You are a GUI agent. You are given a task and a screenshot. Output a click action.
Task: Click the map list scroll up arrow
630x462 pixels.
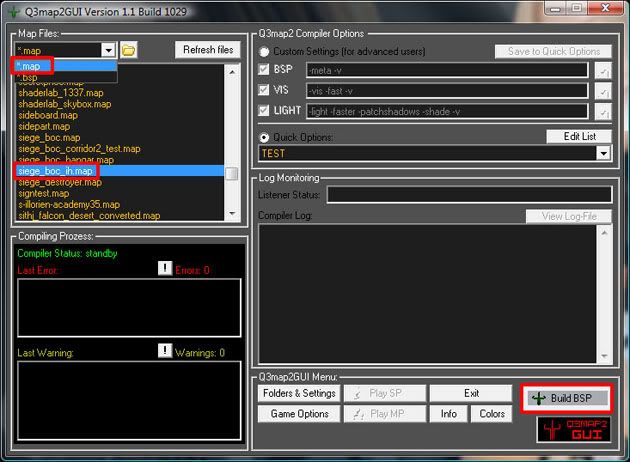pyautogui.click(x=232, y=72)
